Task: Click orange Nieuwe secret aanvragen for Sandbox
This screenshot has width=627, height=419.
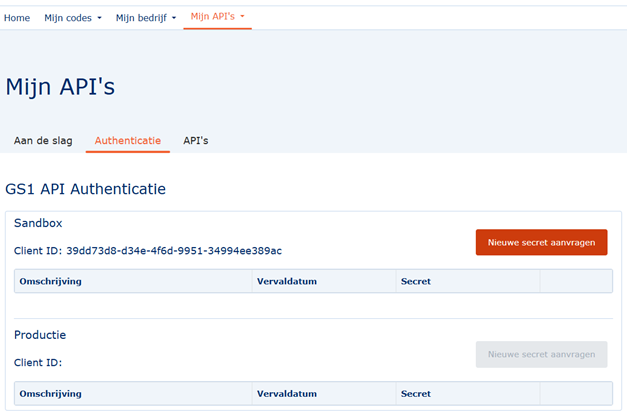Action: 541,243
